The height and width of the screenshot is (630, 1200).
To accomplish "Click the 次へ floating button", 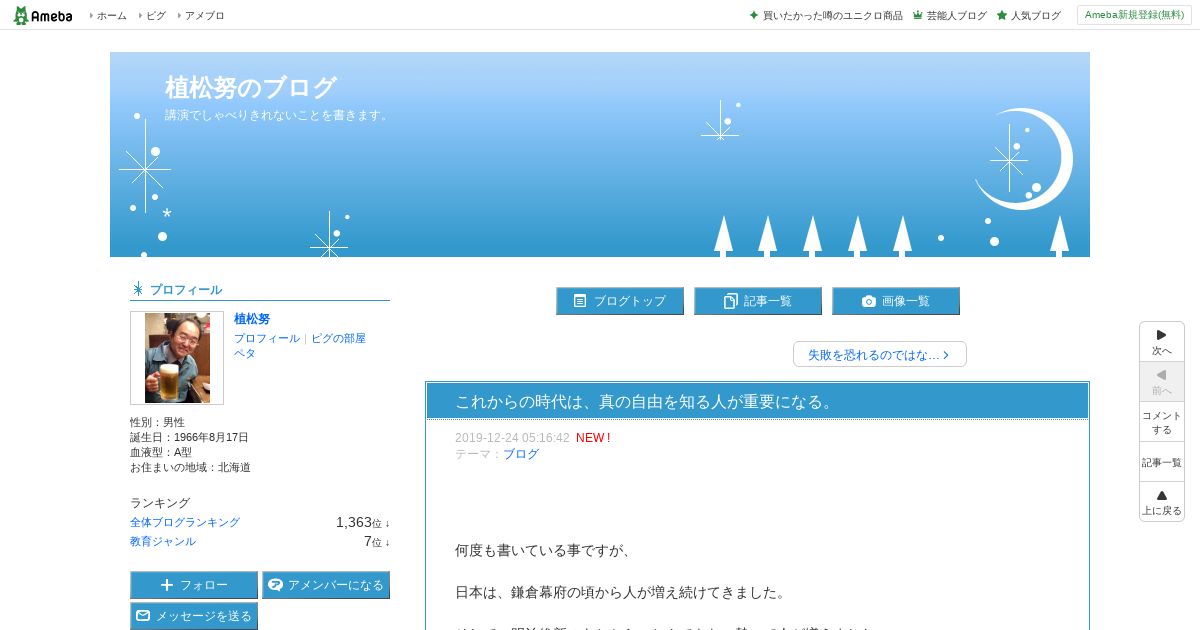I will point(1162,342).
